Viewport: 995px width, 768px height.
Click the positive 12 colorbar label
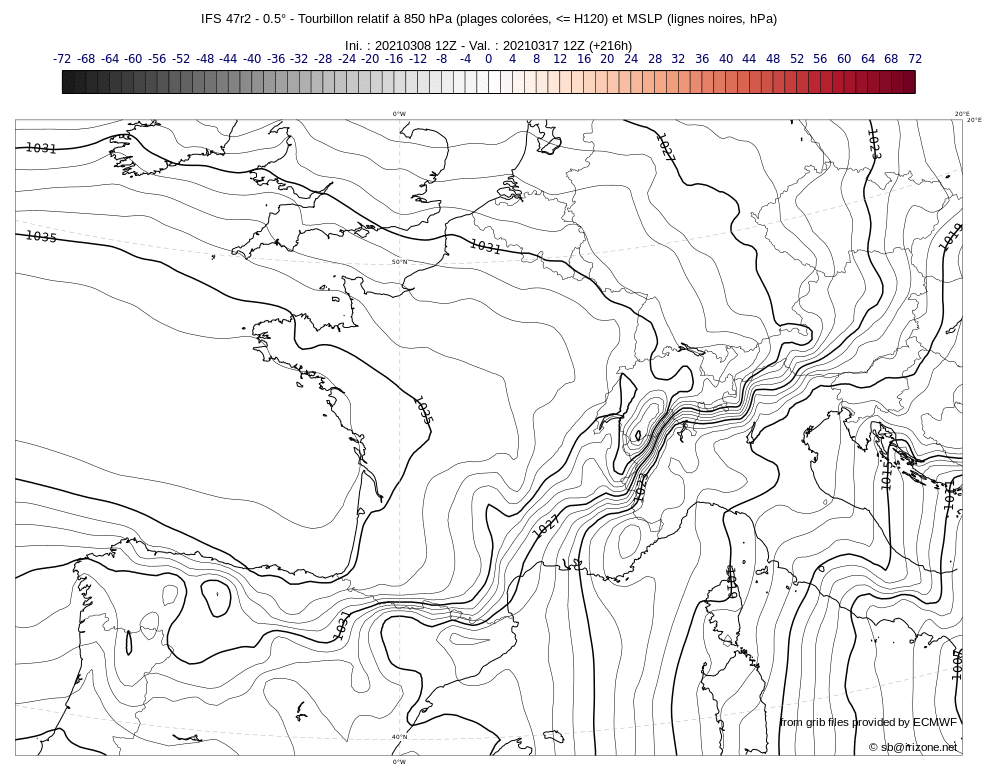click(560, 59)
